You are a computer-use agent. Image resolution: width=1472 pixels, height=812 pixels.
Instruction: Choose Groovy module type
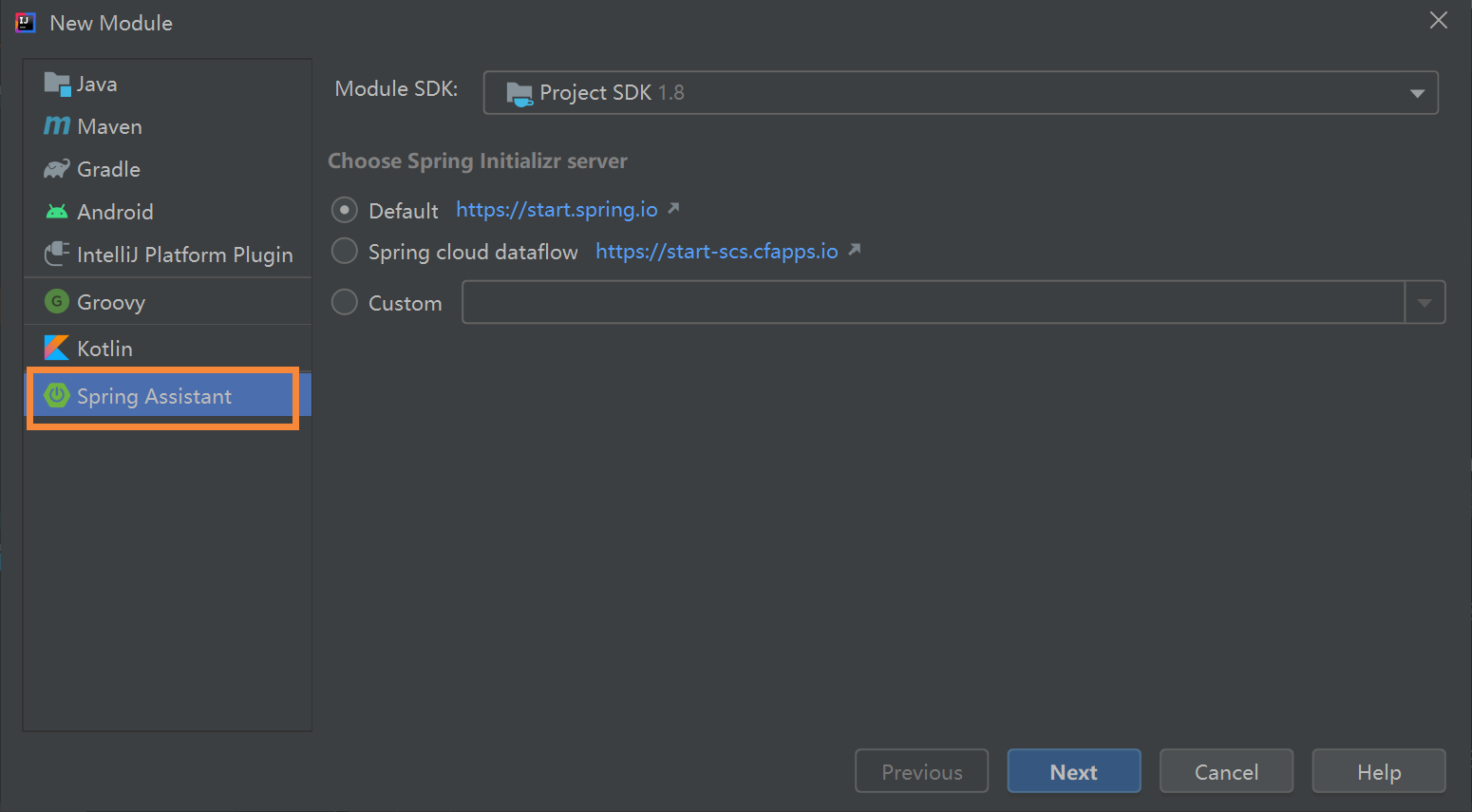(x=167, y=302)
